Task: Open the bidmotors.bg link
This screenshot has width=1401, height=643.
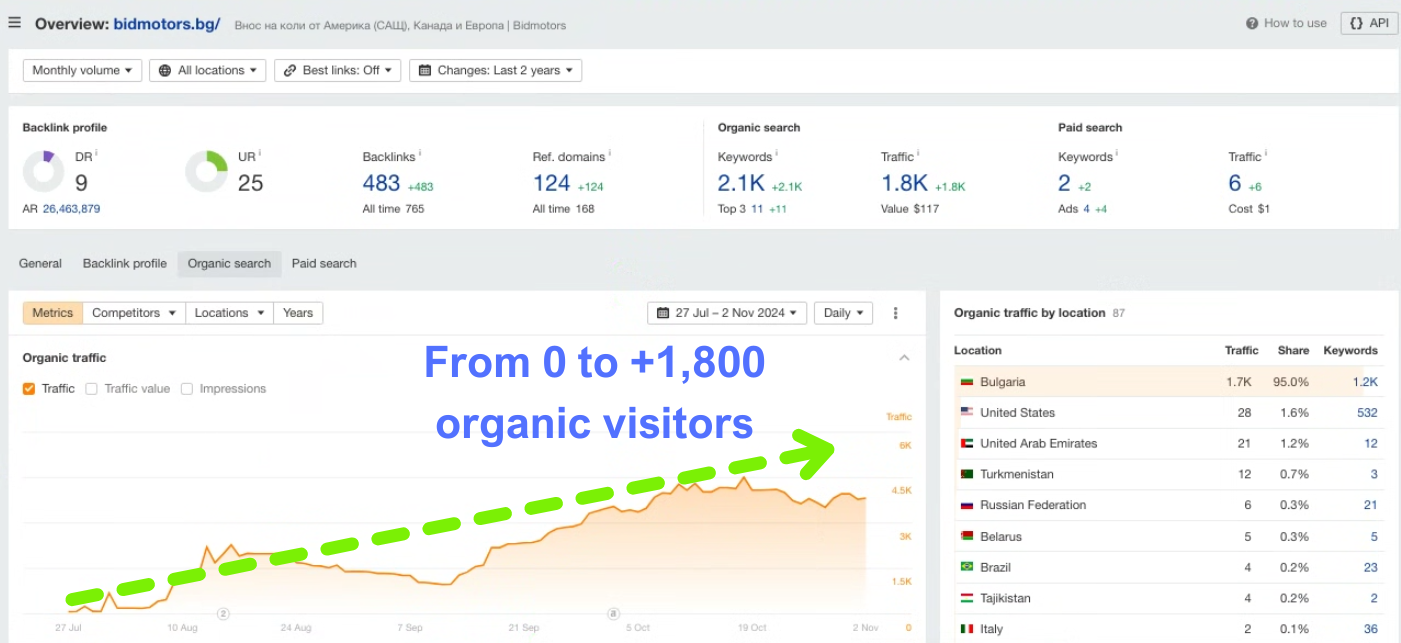Action: click(x=168, y=22)
